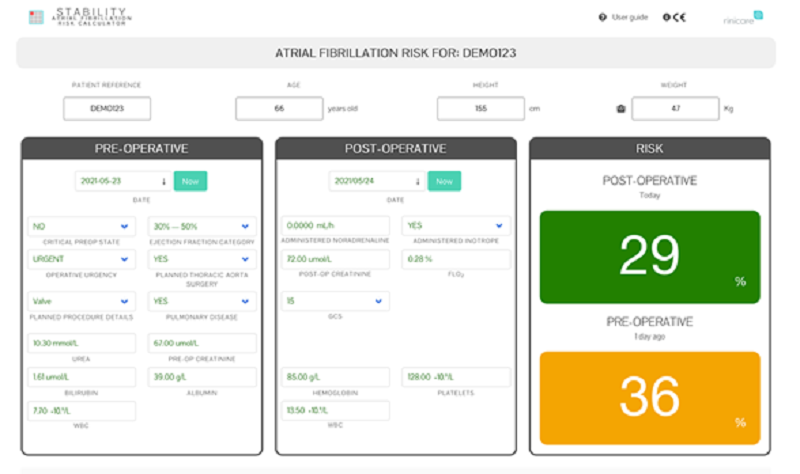Edit the Patient Reference field DEMO123
The width and height of the screenshot is (800, 474).
(x=107, y=109)
